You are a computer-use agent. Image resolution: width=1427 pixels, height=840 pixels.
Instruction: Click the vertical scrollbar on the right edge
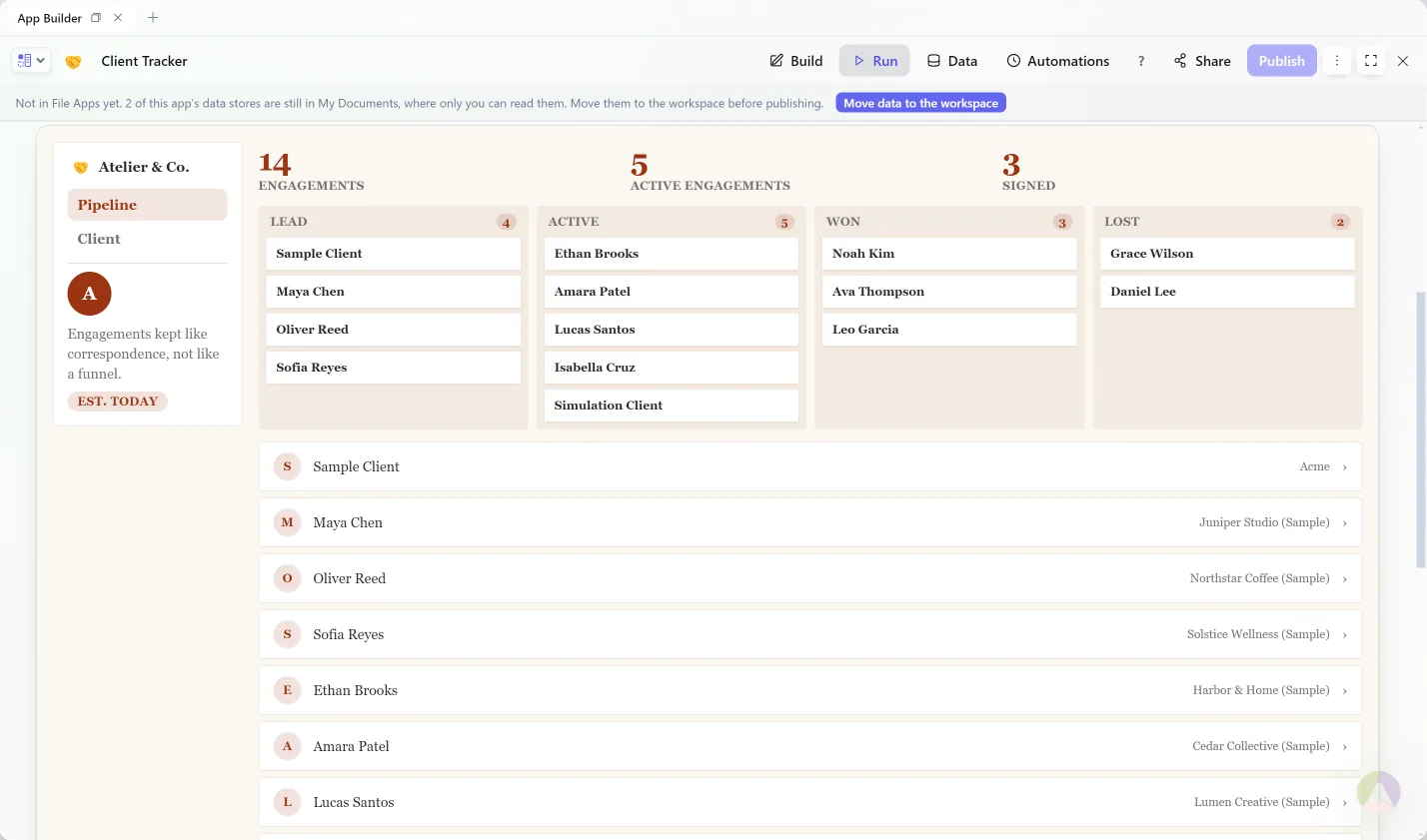(x=1421, y=429)
